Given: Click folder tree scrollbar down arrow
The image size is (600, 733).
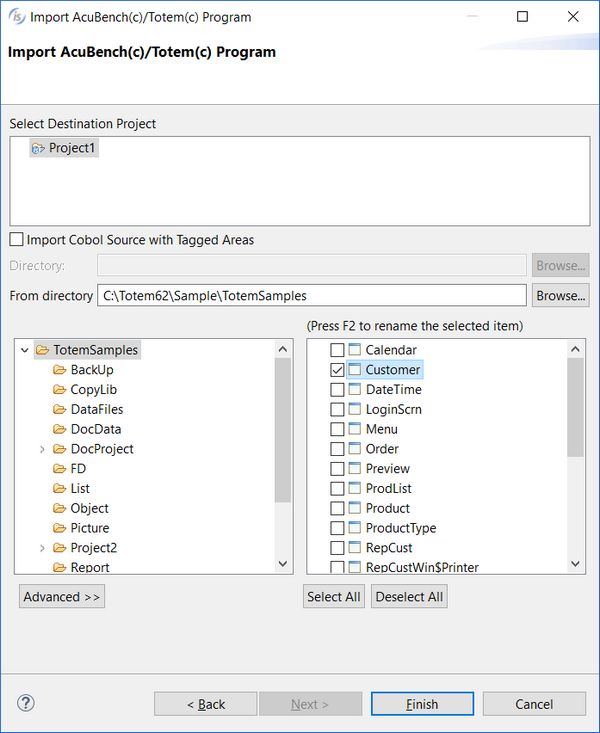Looking at the screenshot, I should 283,564.
